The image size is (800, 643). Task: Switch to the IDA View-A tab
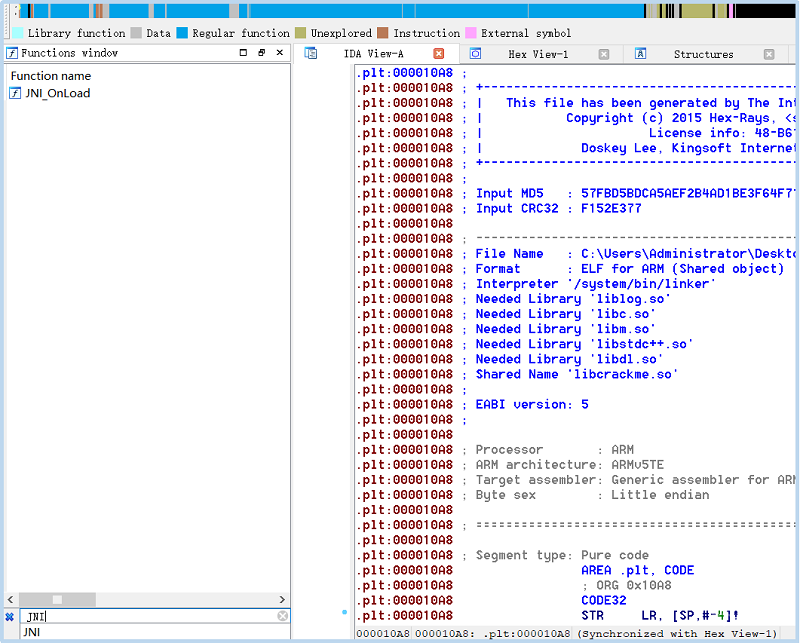(373, 54)
